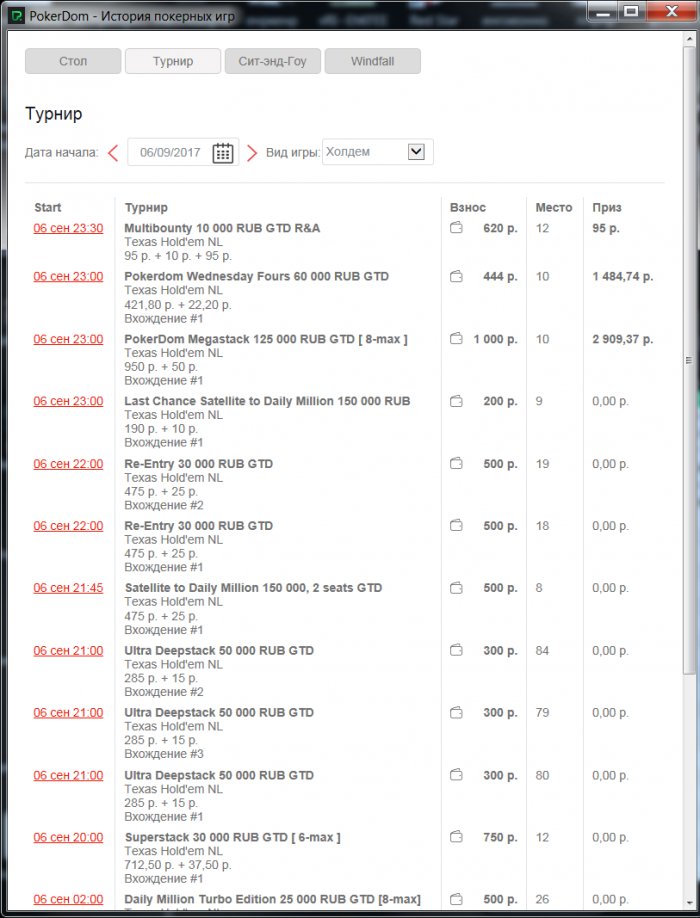Click buy-in icon for Multibounty 10 000 tournament
This screenshot has width=700, height=918.
(x=456, y=228)
